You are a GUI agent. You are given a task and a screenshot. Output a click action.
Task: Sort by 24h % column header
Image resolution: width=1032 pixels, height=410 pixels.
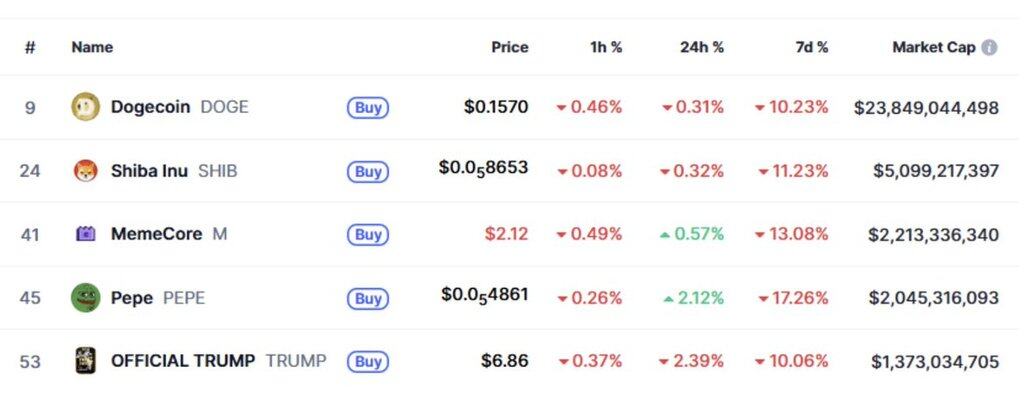[x=702, y=47]
